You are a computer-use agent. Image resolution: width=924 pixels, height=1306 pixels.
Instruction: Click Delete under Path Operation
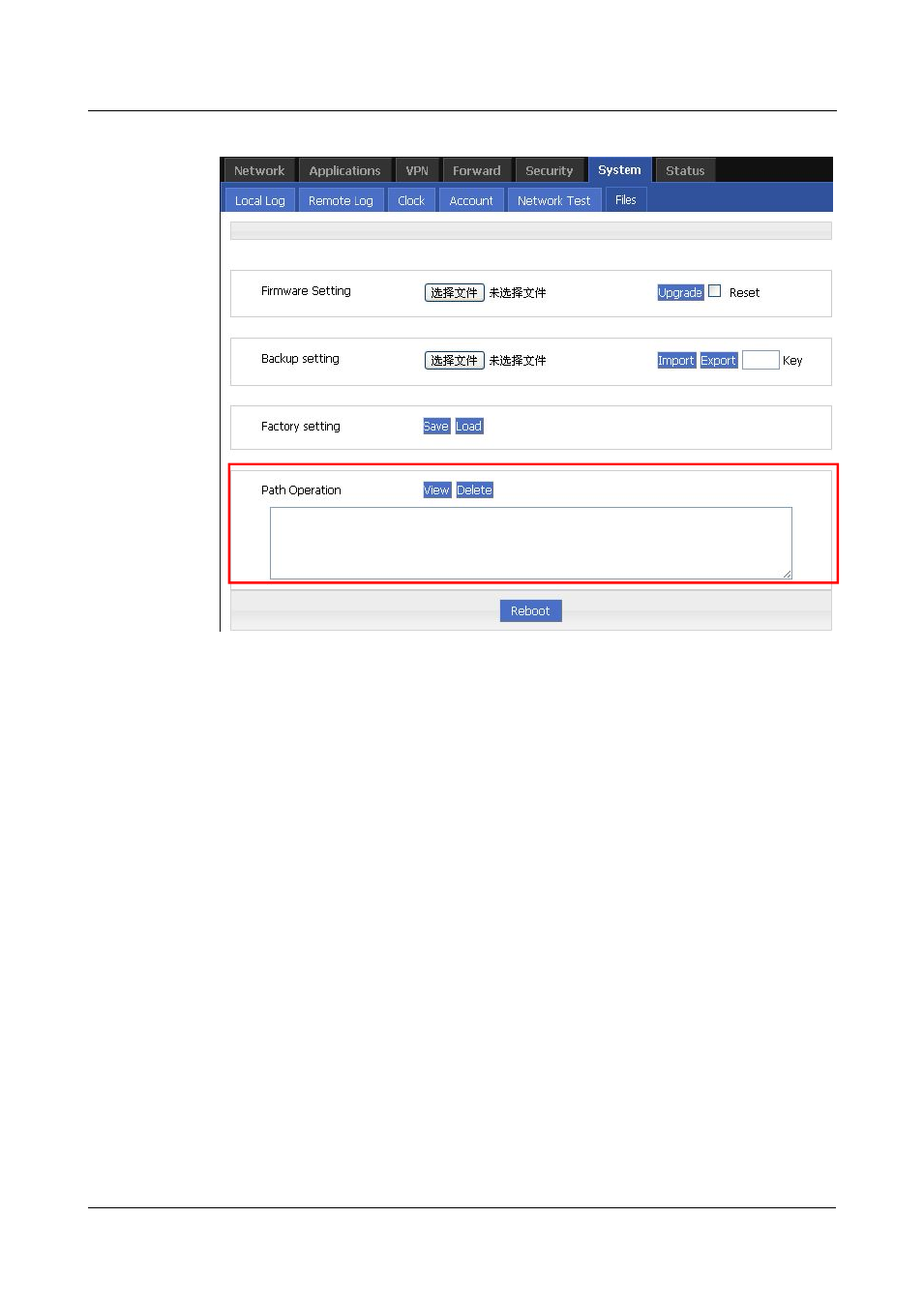pos(475,490)
